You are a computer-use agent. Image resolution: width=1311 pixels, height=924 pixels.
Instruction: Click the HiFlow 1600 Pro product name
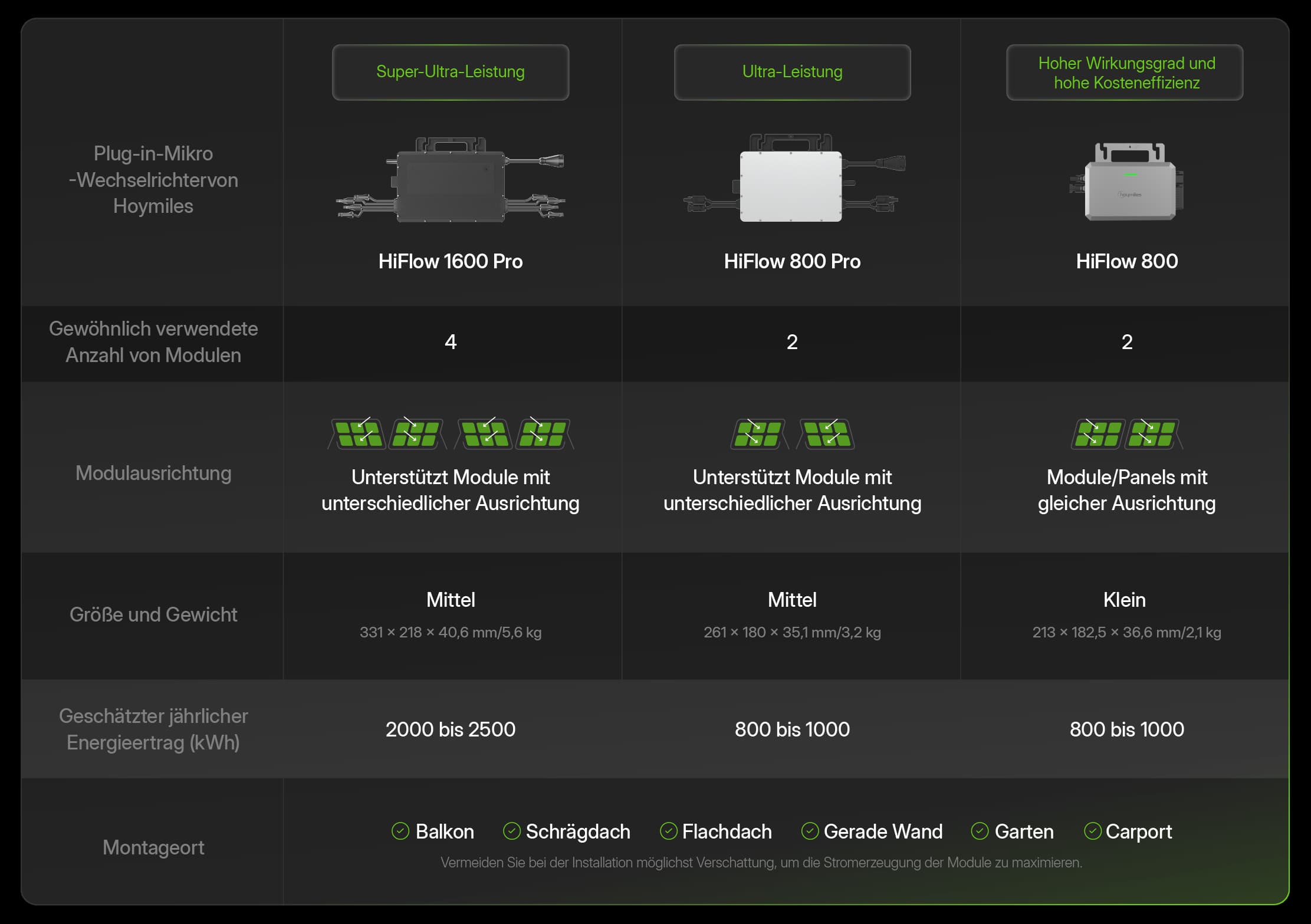point(451,261)
